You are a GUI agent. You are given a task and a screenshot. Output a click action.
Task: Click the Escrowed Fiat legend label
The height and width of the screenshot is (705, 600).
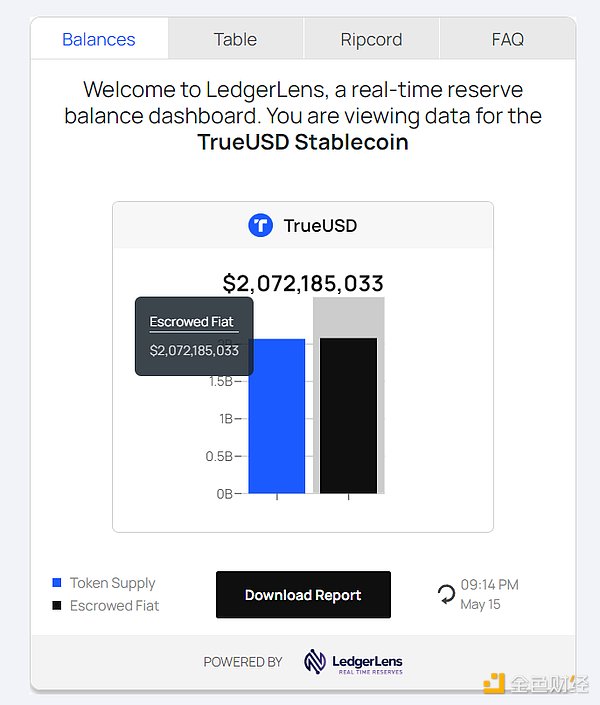click(x=115, y=606)
